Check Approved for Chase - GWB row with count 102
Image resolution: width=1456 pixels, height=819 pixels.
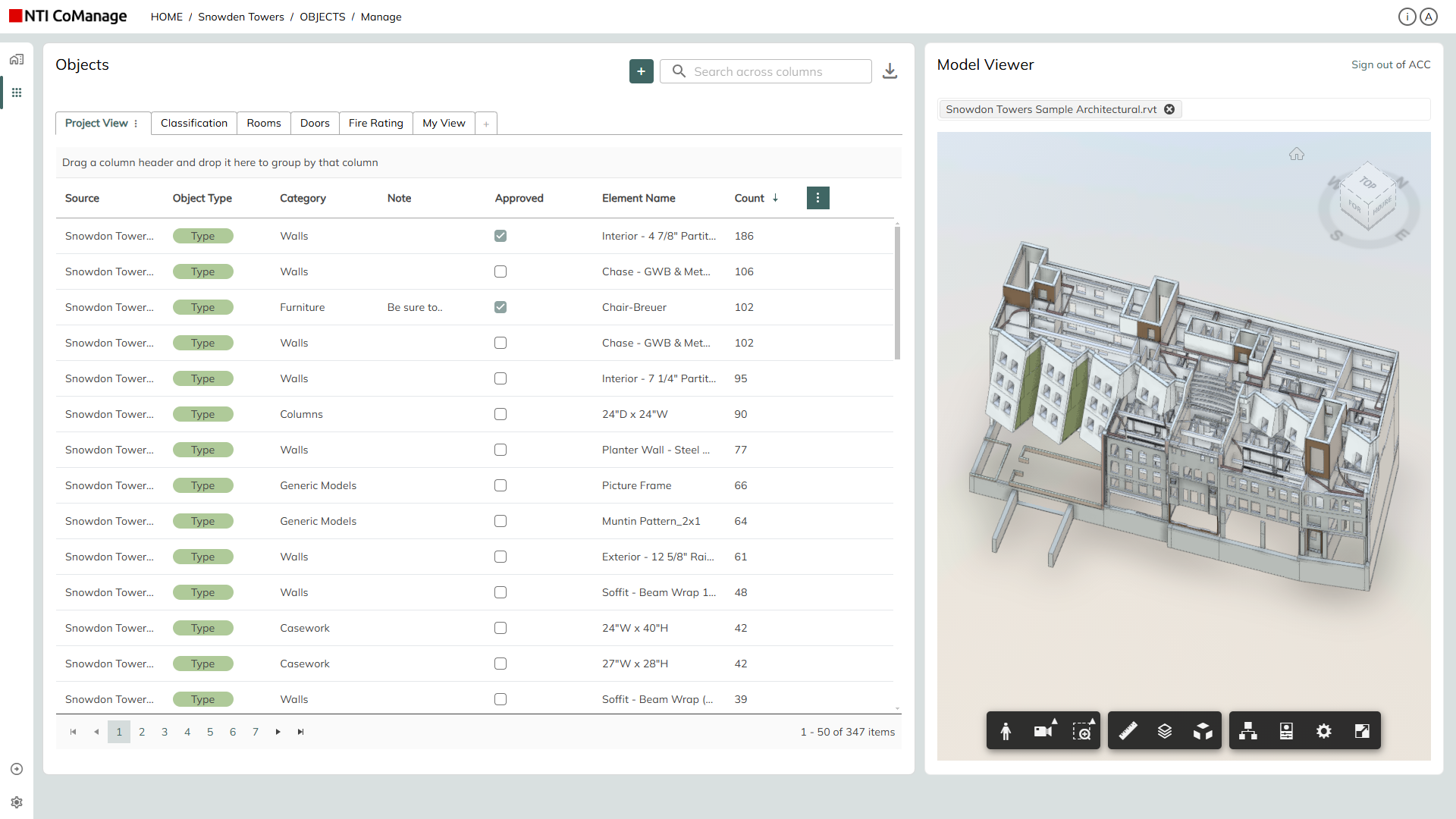pyautogui.click(x=500, y=343)
